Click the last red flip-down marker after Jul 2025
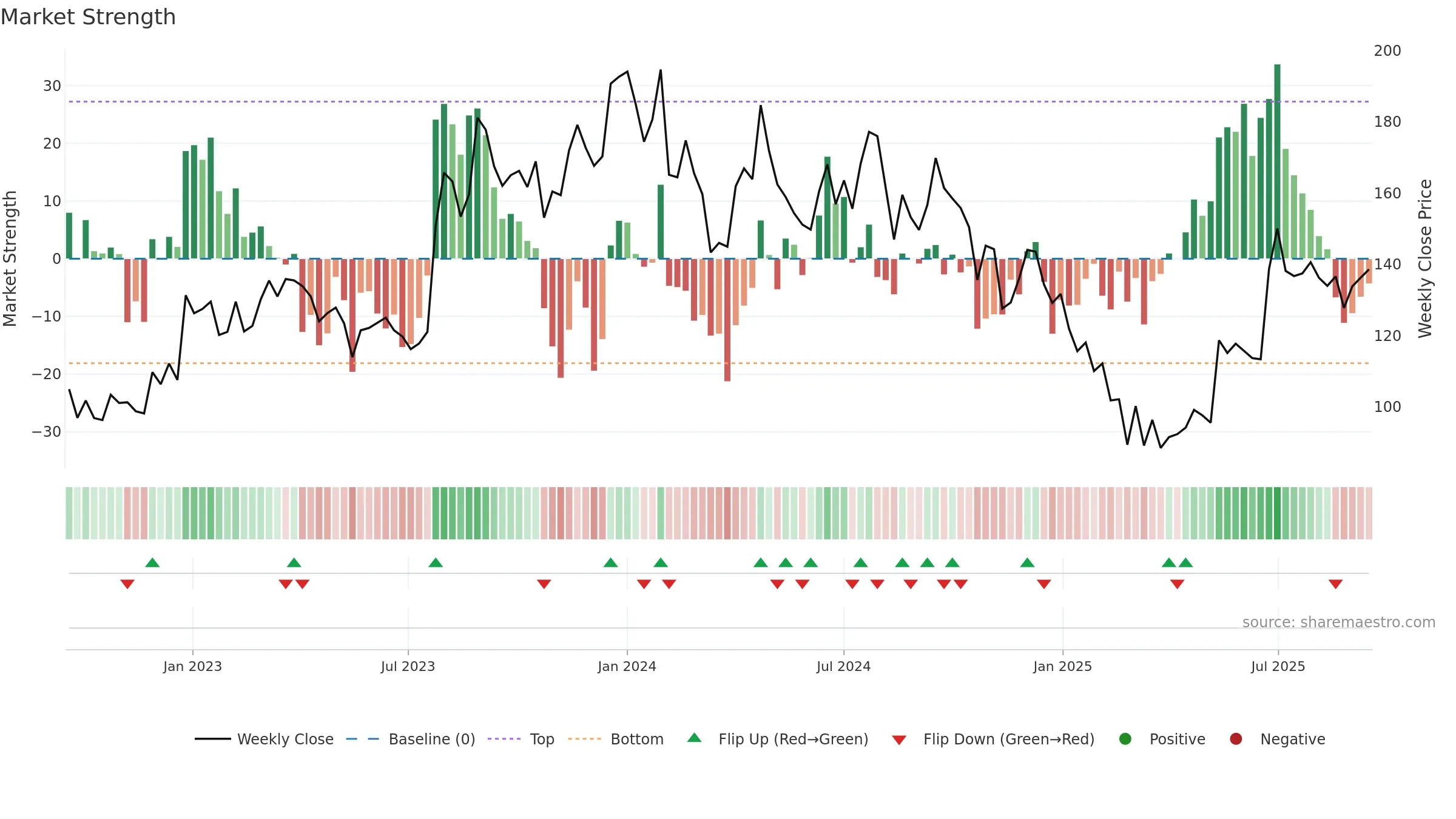 (1335, 584)
